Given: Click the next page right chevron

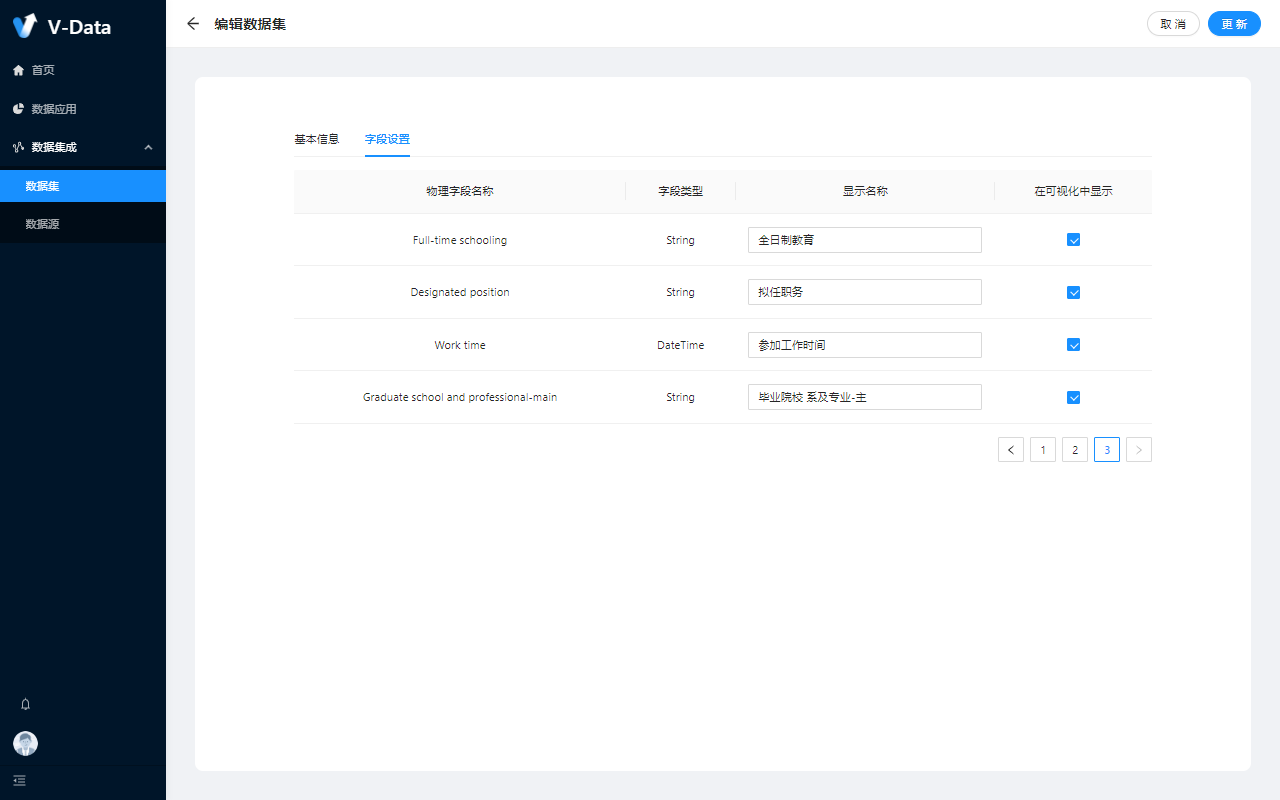Looking at the screenshot, I should (x=1138, y=450).
